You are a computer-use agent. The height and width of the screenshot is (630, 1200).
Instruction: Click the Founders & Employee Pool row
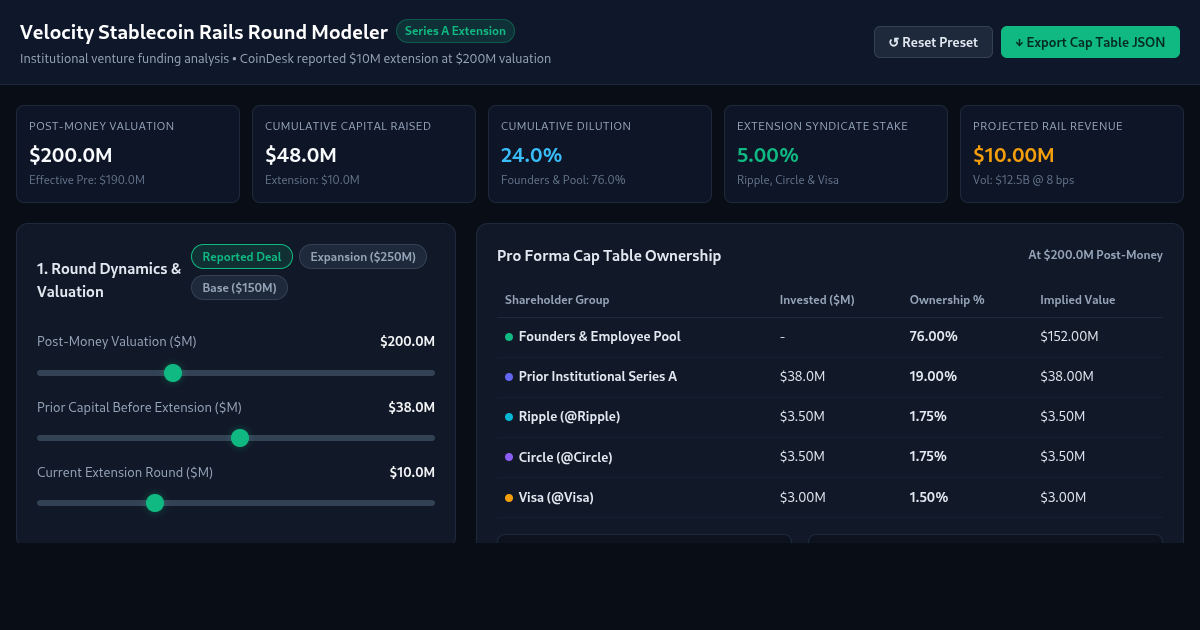pos(830,337)
